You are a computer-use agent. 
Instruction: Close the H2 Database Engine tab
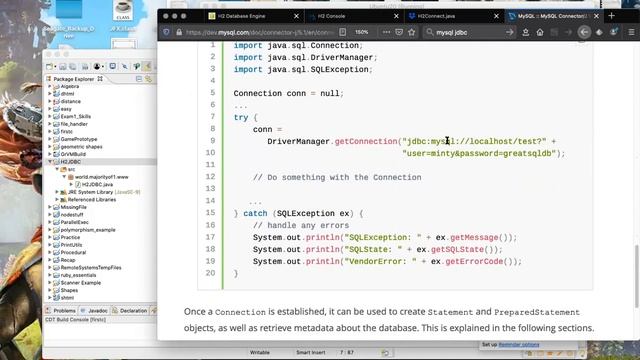[296, 16]
